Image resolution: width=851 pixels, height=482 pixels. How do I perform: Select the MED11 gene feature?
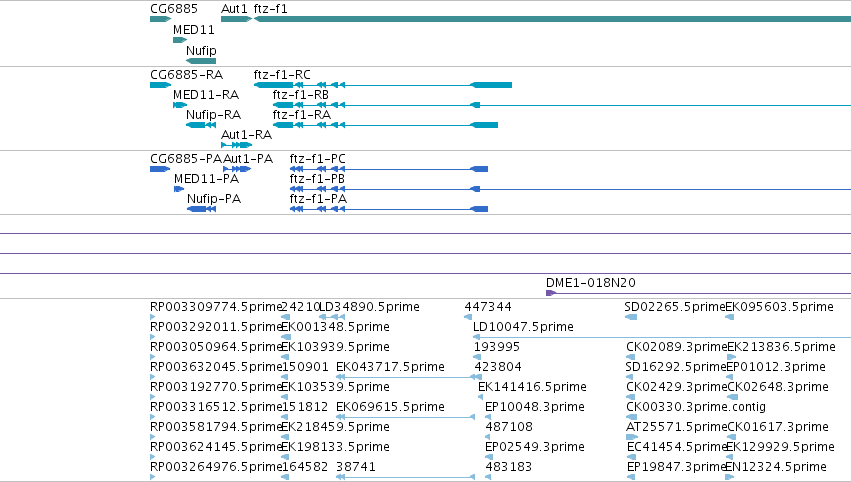tap(180, 40)
